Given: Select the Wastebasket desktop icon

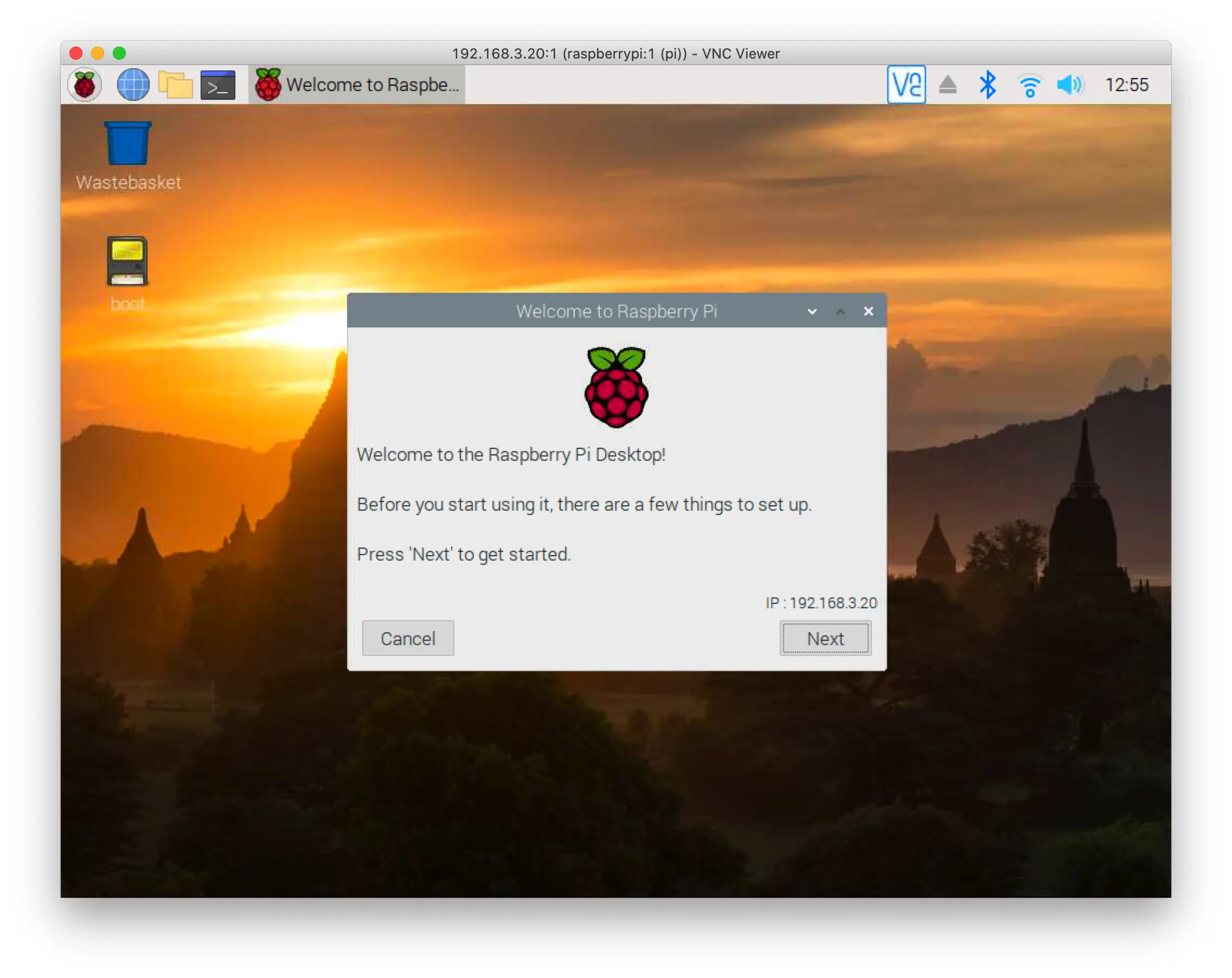Looking at the screenshot, I should 128,156.
